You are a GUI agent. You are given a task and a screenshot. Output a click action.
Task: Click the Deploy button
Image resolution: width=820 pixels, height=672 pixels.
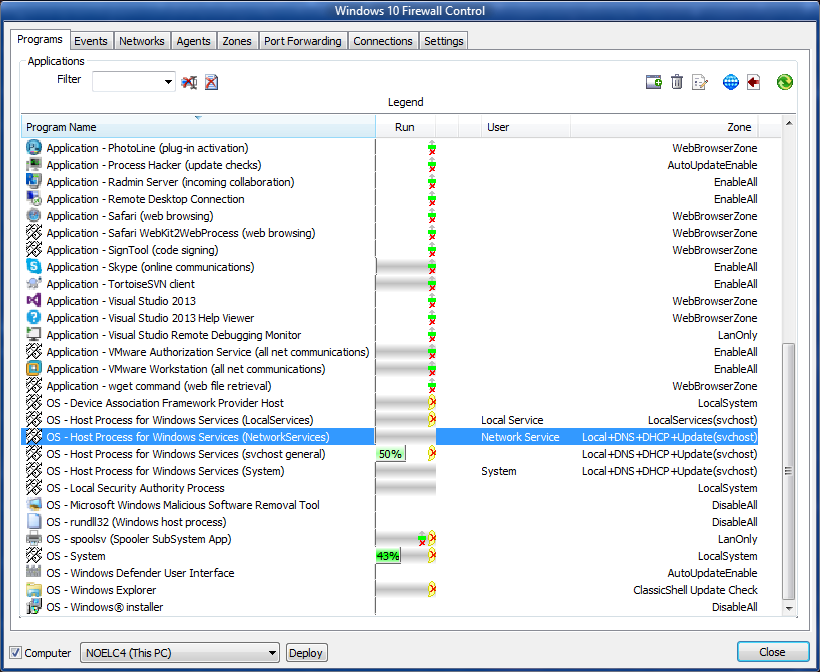tap(306, 653)
